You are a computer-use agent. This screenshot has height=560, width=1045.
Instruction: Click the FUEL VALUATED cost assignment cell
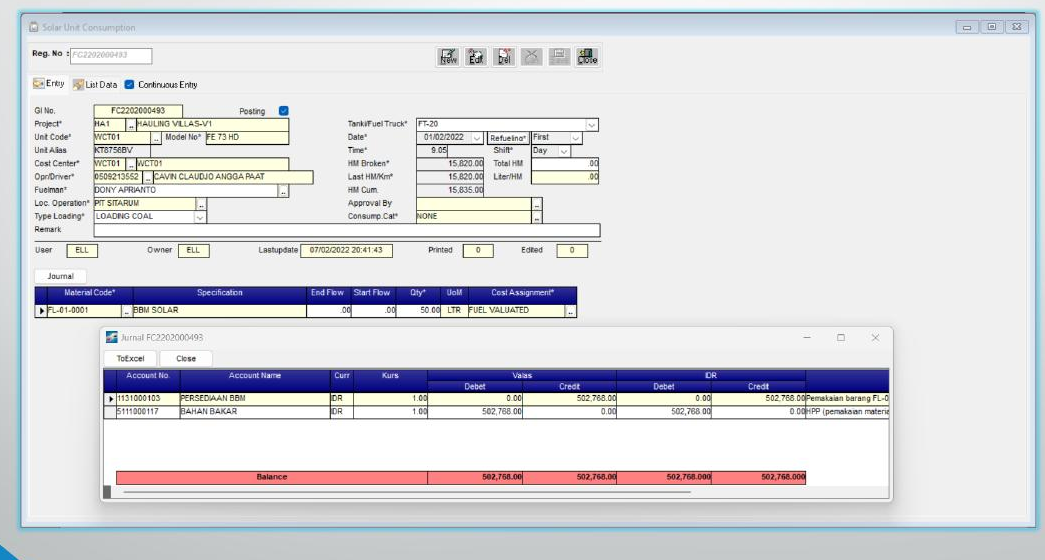517,311
